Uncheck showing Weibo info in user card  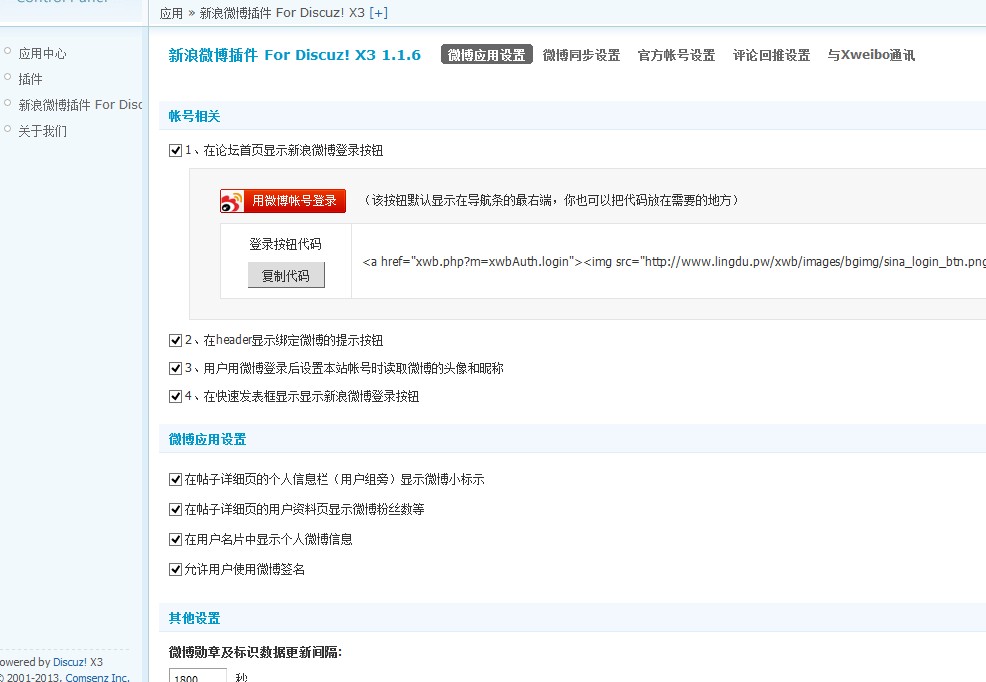175,539
